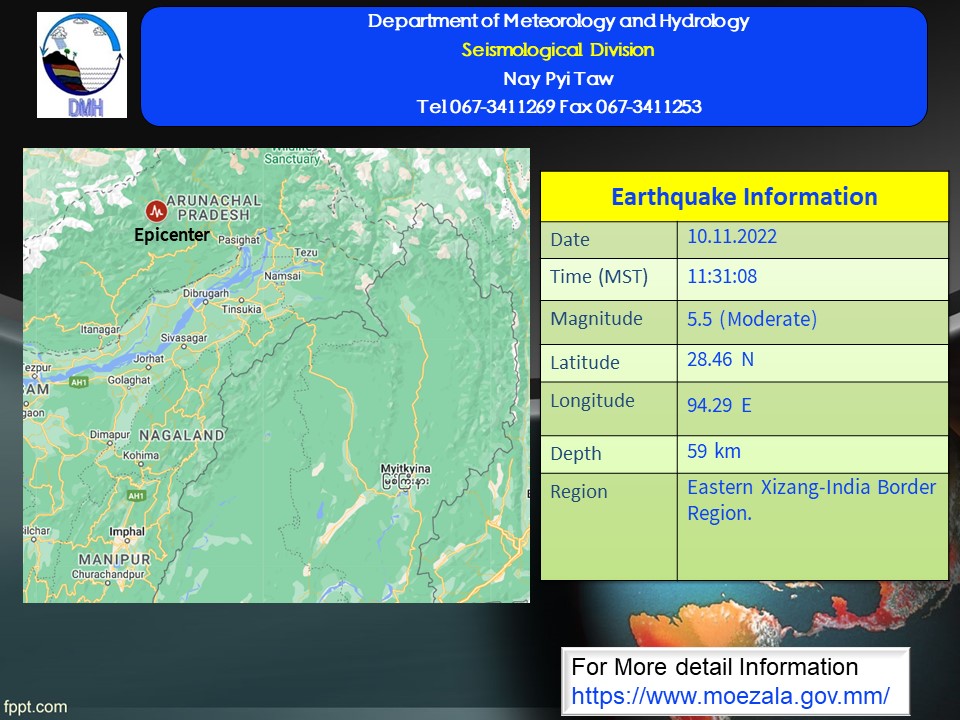The height and width of the screenshot is (720, 960).
Task: Click the Magnitude value 5.5 (Moderate)
Action: click(x=752, y=320)
